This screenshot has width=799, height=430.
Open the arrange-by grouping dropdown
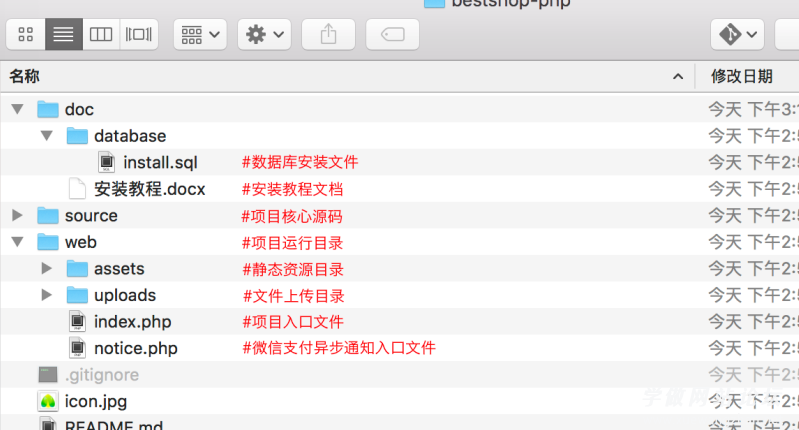pos(200,34)
